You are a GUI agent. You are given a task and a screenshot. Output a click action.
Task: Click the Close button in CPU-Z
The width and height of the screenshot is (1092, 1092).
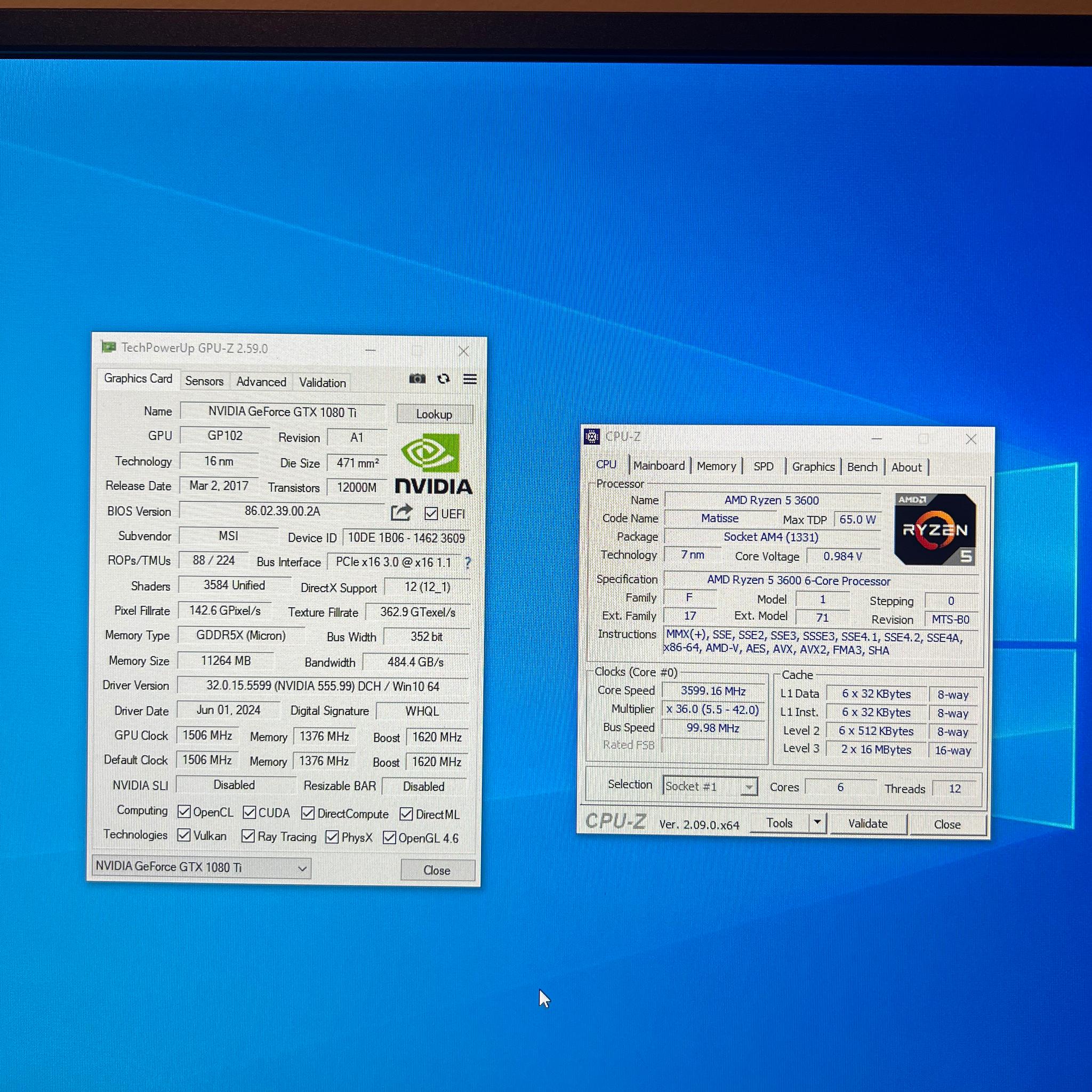pos(948,825)
